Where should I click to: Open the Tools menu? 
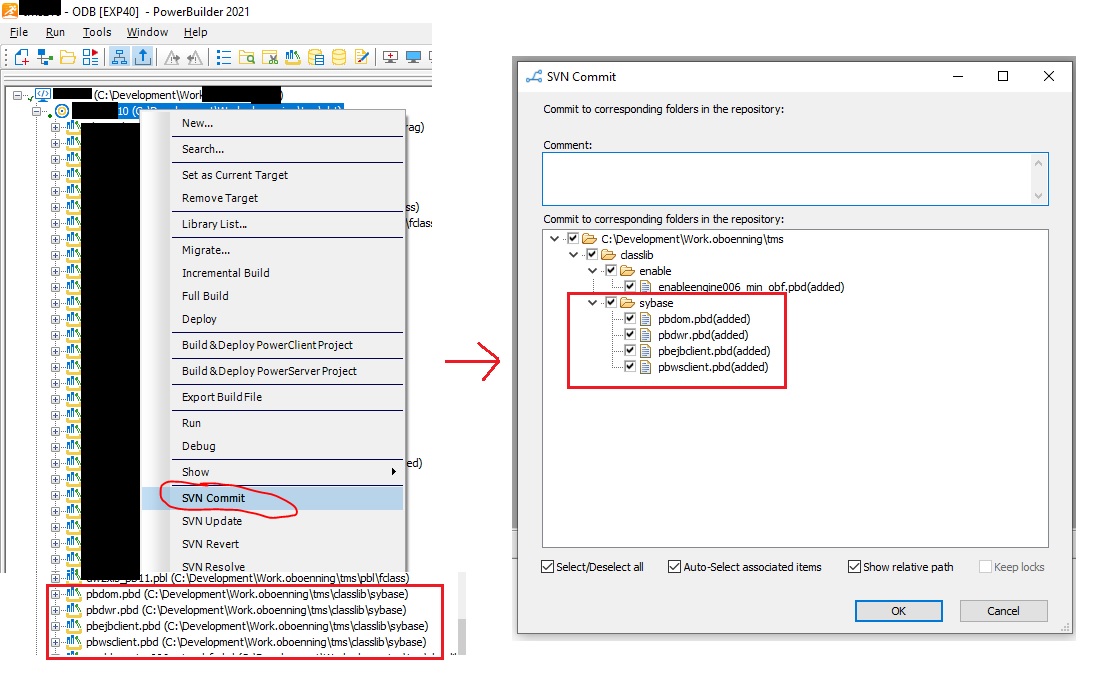(x=97, y=32)
